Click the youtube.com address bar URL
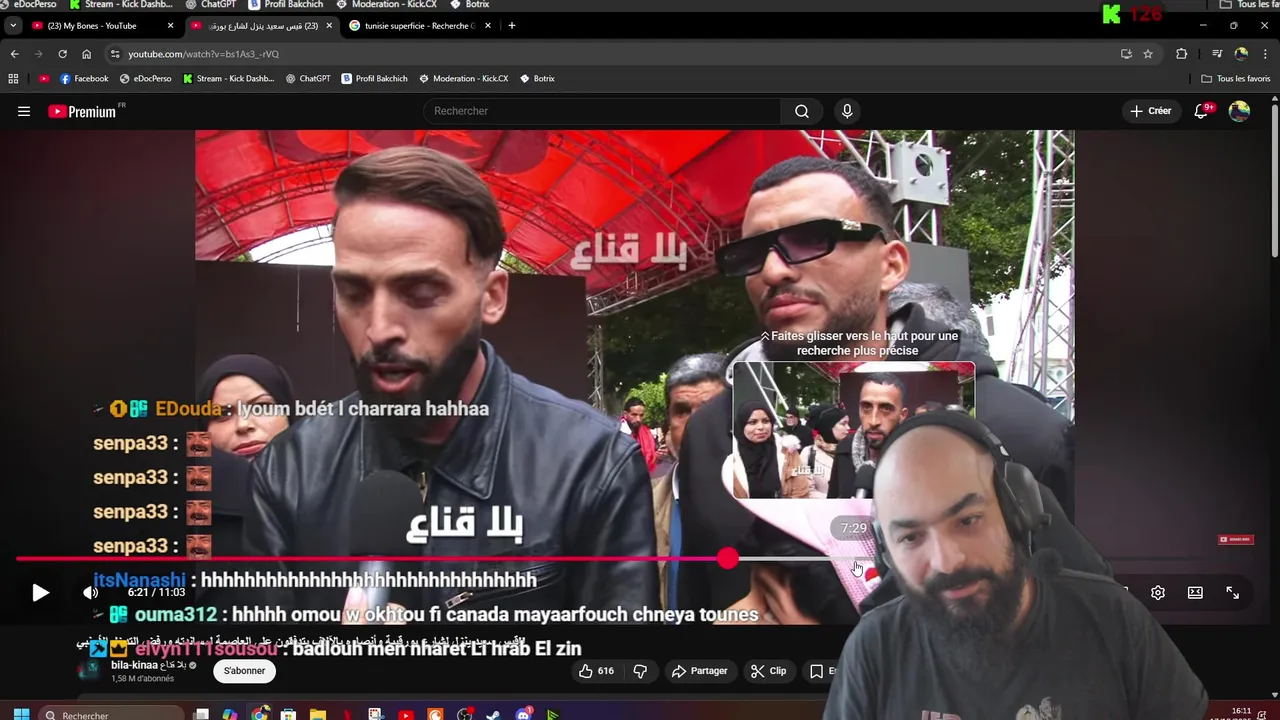This screenshot has height=720, width=1280. [x=204, y=54]
